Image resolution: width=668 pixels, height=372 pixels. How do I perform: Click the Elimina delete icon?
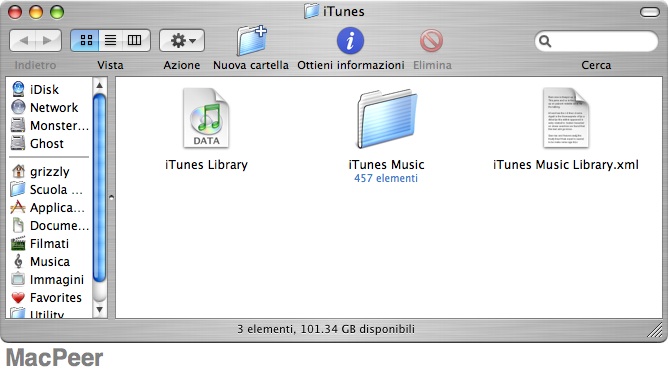(x=432, y=41)
